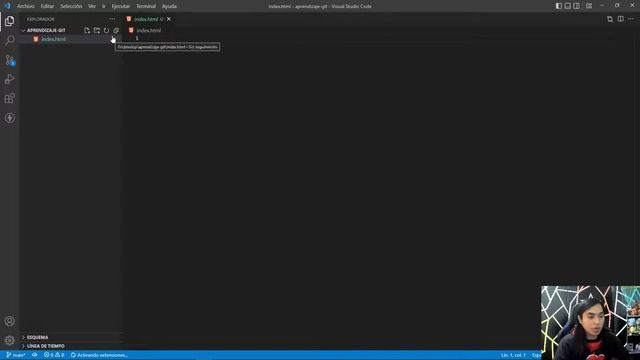
Task: Click the line and column status indicator
Action: (x=513, y=355)
